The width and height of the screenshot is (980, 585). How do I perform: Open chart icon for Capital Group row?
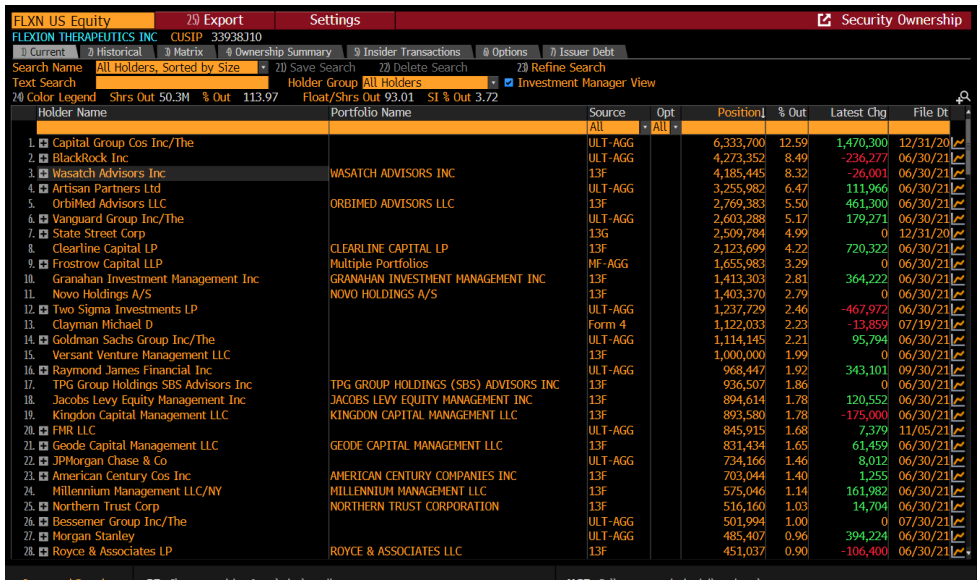(x=958, y=143)
